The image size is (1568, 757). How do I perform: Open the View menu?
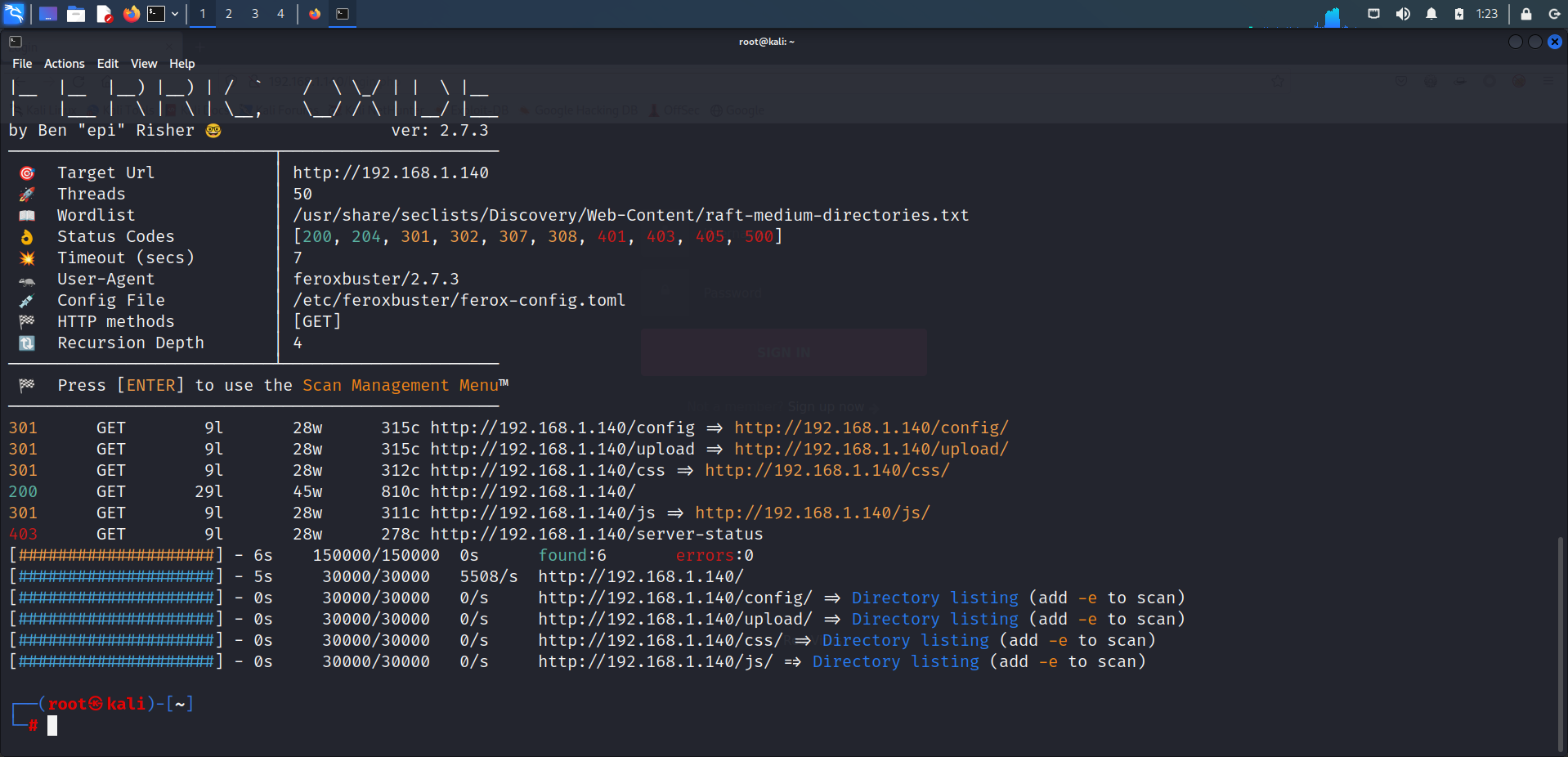144,64
